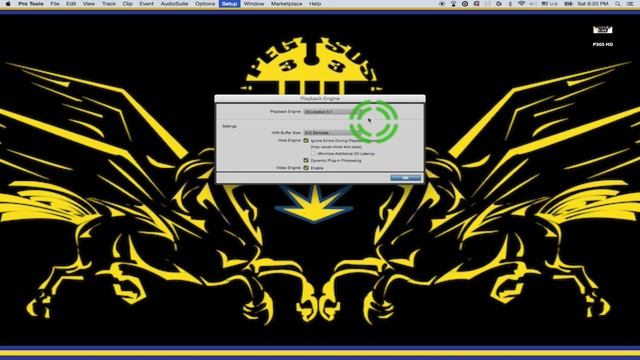Open the Clip menu
Image resolution: width=640 pixels, height=360 pixels.
tap(127, 4)
